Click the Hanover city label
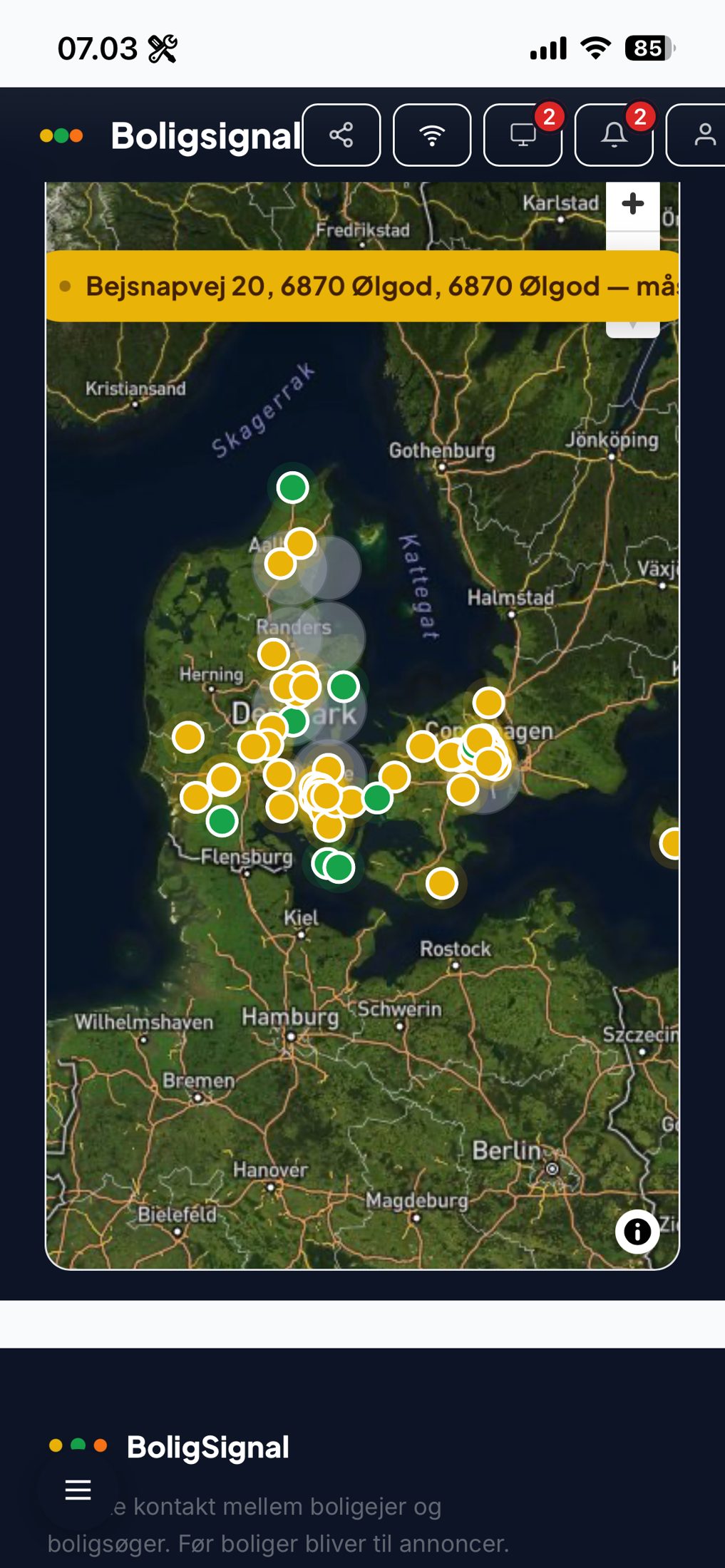Image resolution: width=725 pixels, height=1568 pixels. tap(270, 1170)
